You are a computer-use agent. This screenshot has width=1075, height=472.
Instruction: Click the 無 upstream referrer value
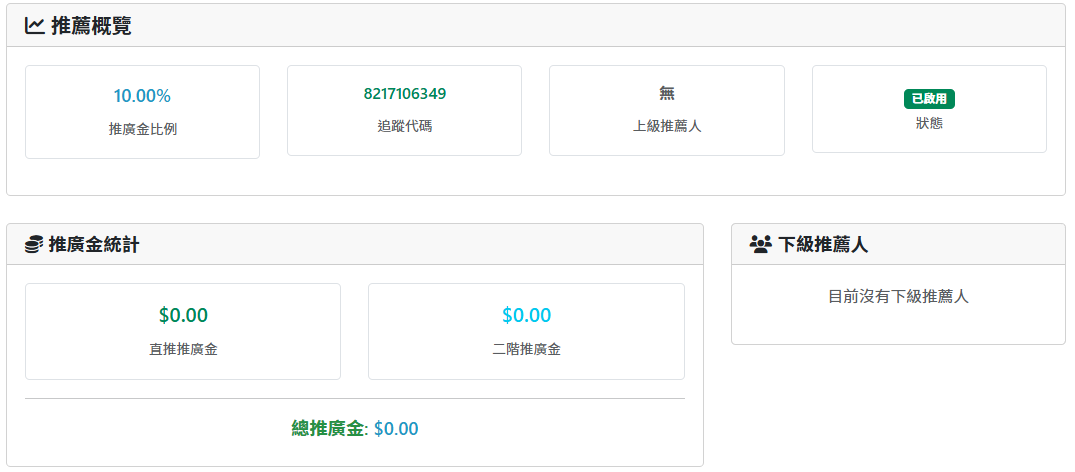coord(666,94)
